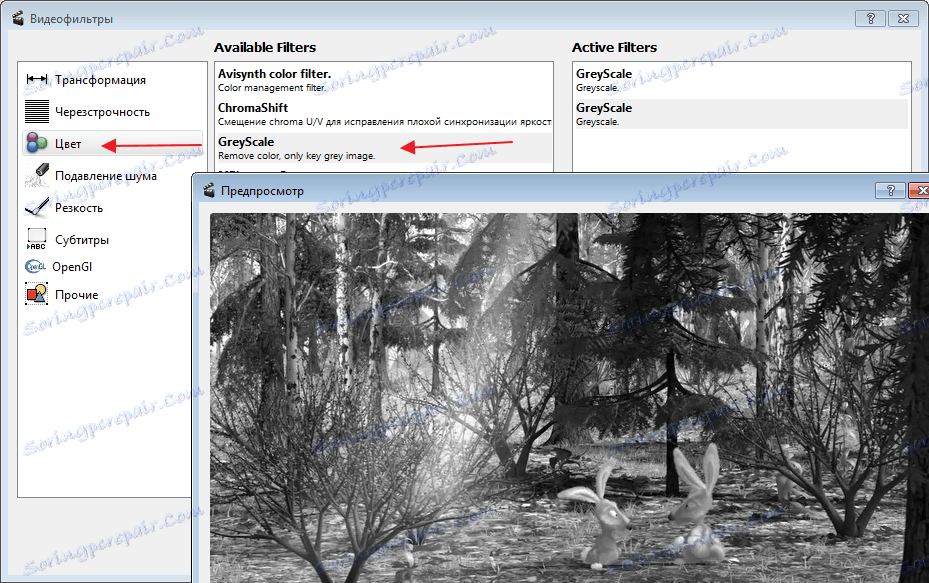Close the Предпросмотр preview window
929x583 pixels.
tap(920, 190)
